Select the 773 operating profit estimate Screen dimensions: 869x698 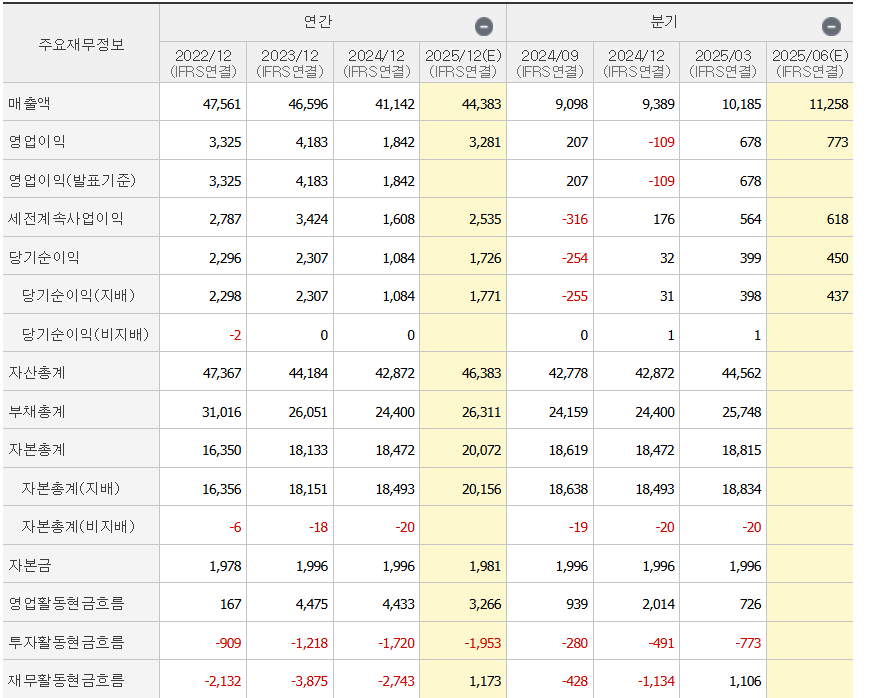pos(837,142)
